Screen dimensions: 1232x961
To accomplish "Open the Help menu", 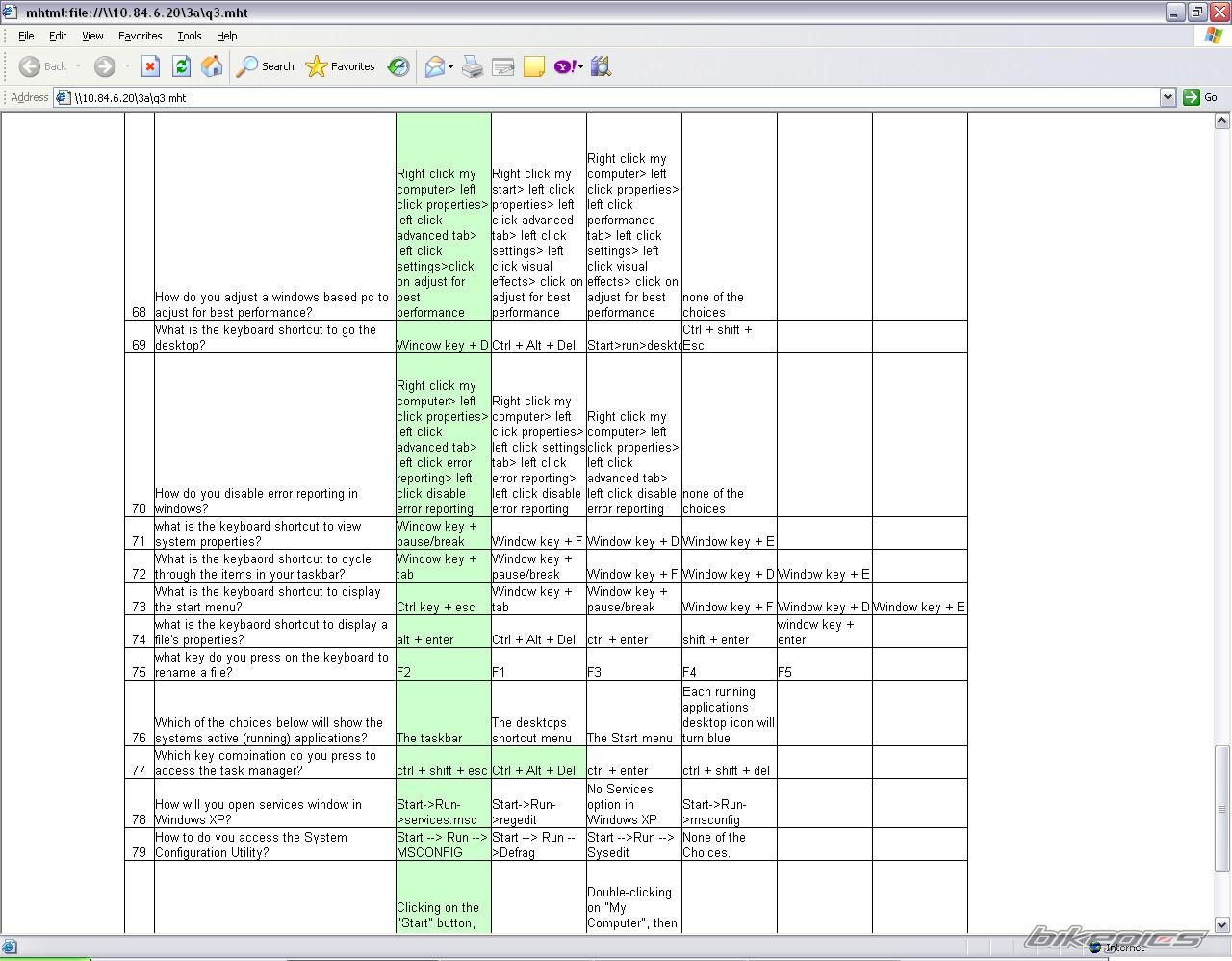I will pos(226,36).
